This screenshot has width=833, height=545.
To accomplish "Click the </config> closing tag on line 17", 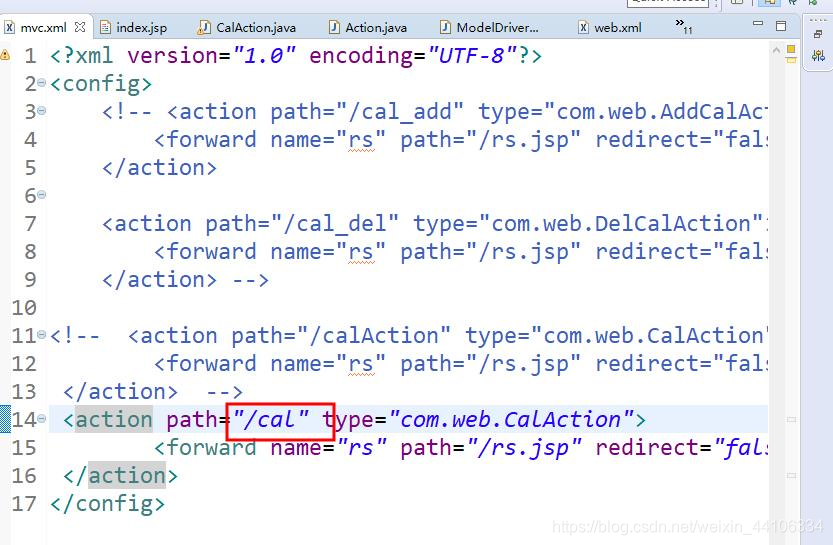I will [x=107, y=504].
